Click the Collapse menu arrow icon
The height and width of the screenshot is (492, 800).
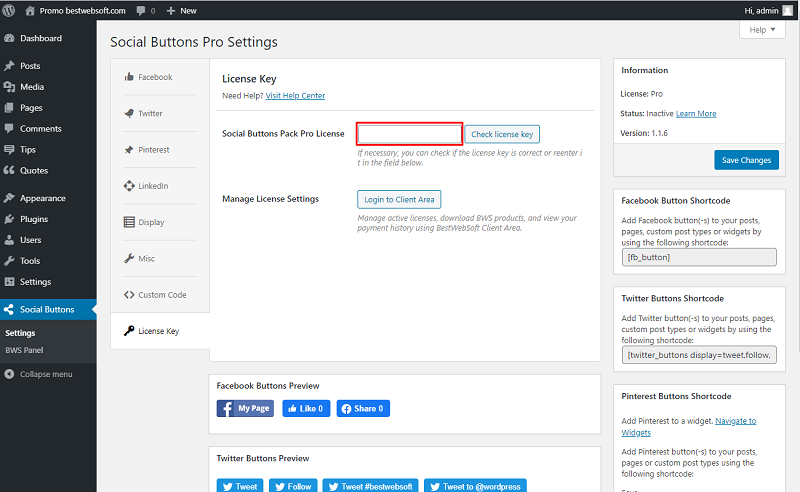[9, 374]
